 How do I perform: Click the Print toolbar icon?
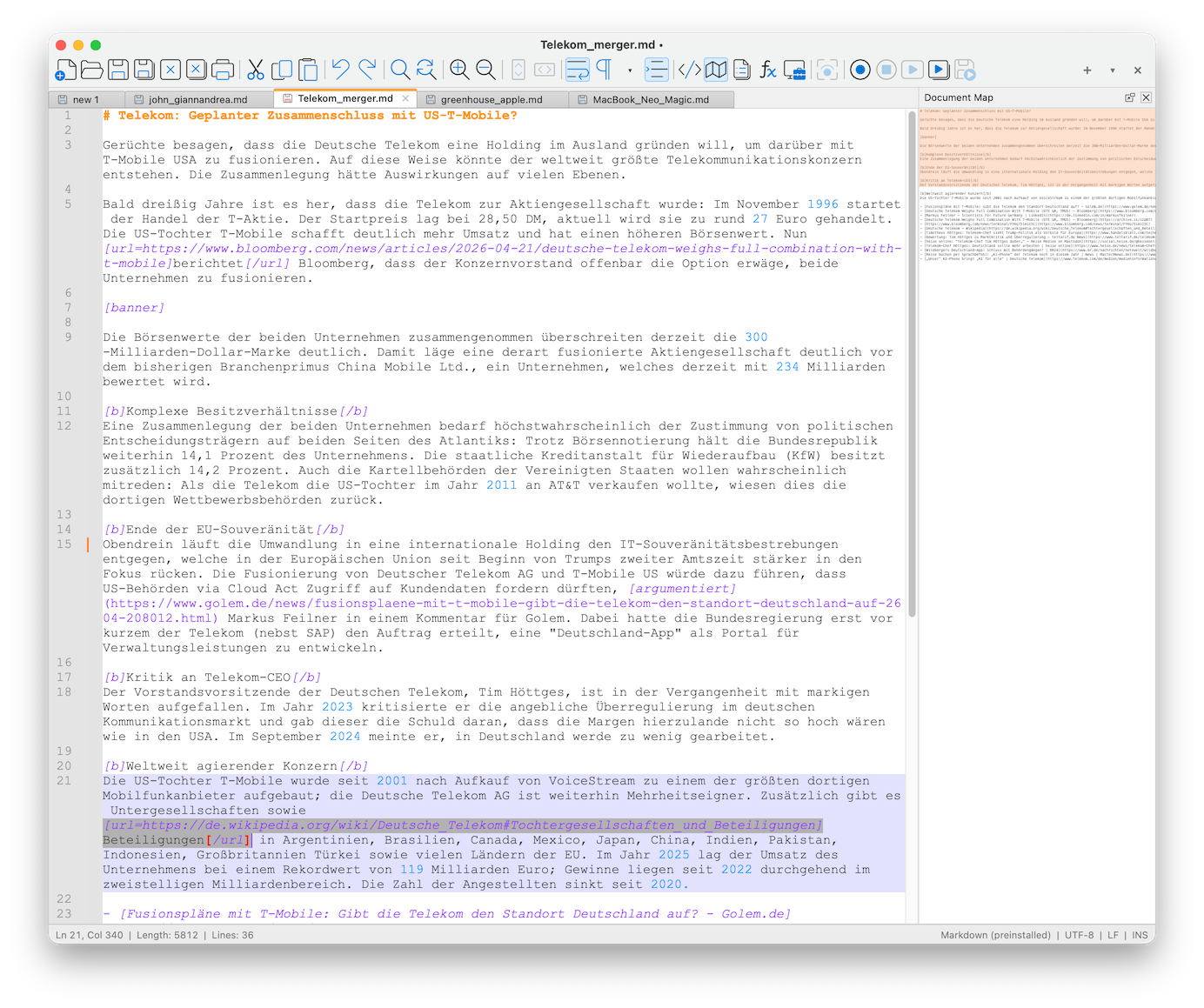pos(223,70)
